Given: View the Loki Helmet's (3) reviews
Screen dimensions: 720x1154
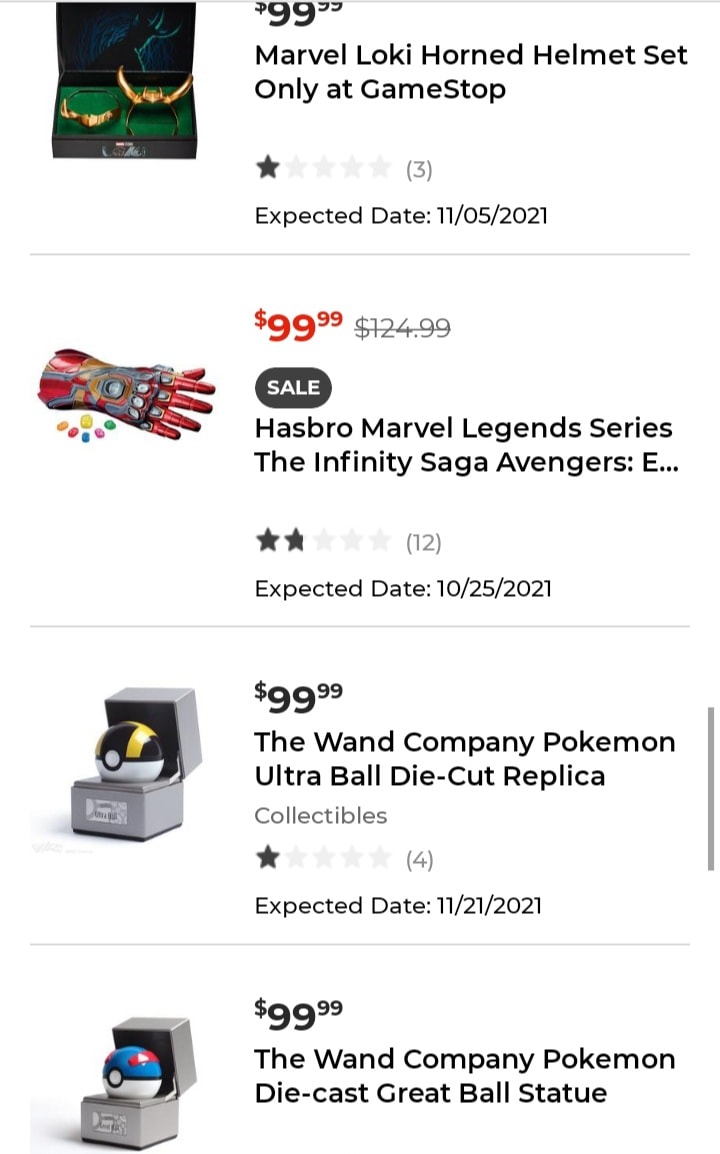Looking at the screenshot, I should (419, 169).
